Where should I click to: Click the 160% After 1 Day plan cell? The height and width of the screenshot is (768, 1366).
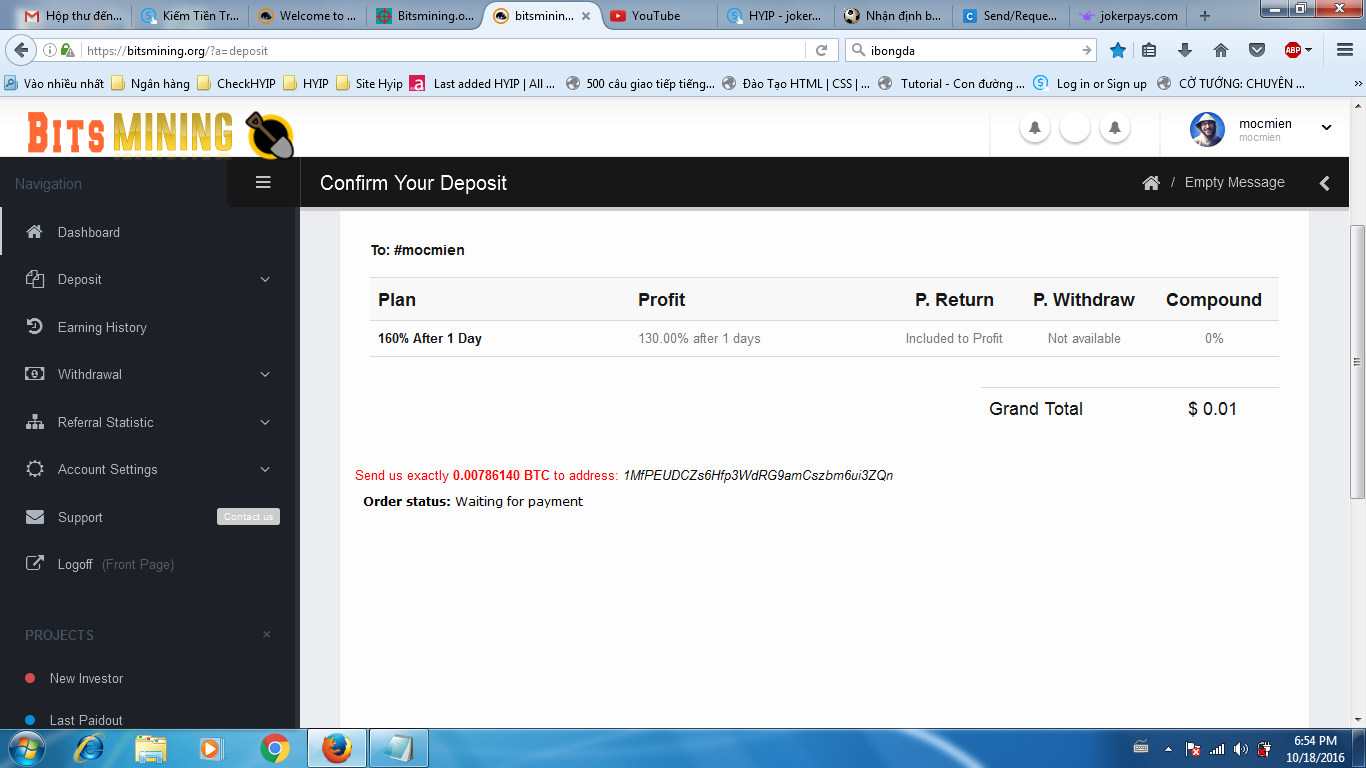point(430,338)
